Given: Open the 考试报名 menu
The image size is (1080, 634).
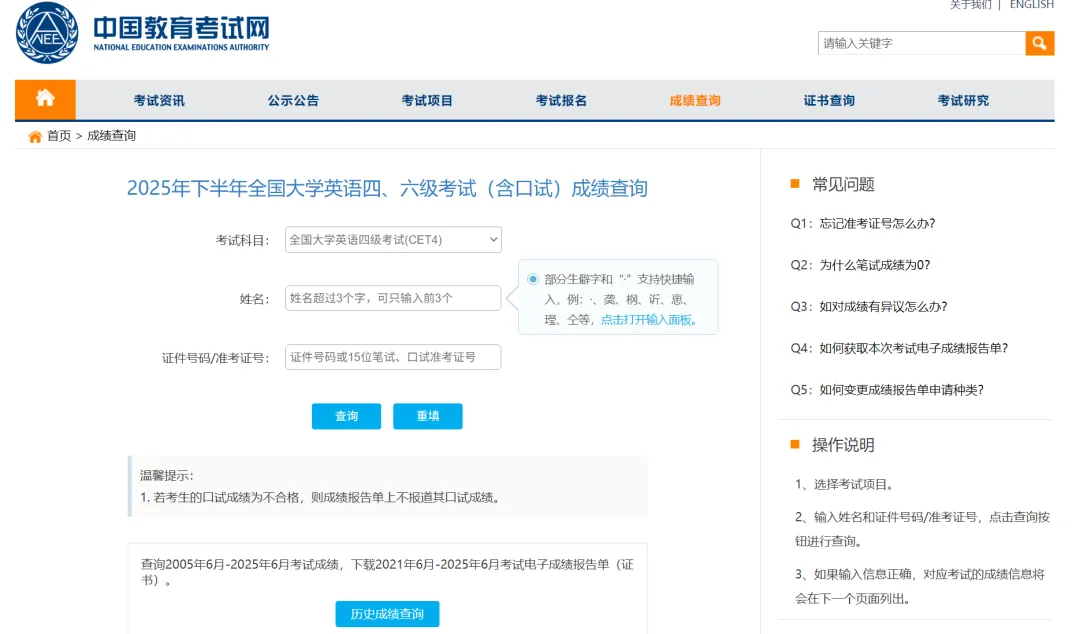Looking at the screenshot, I should [561, 101].
